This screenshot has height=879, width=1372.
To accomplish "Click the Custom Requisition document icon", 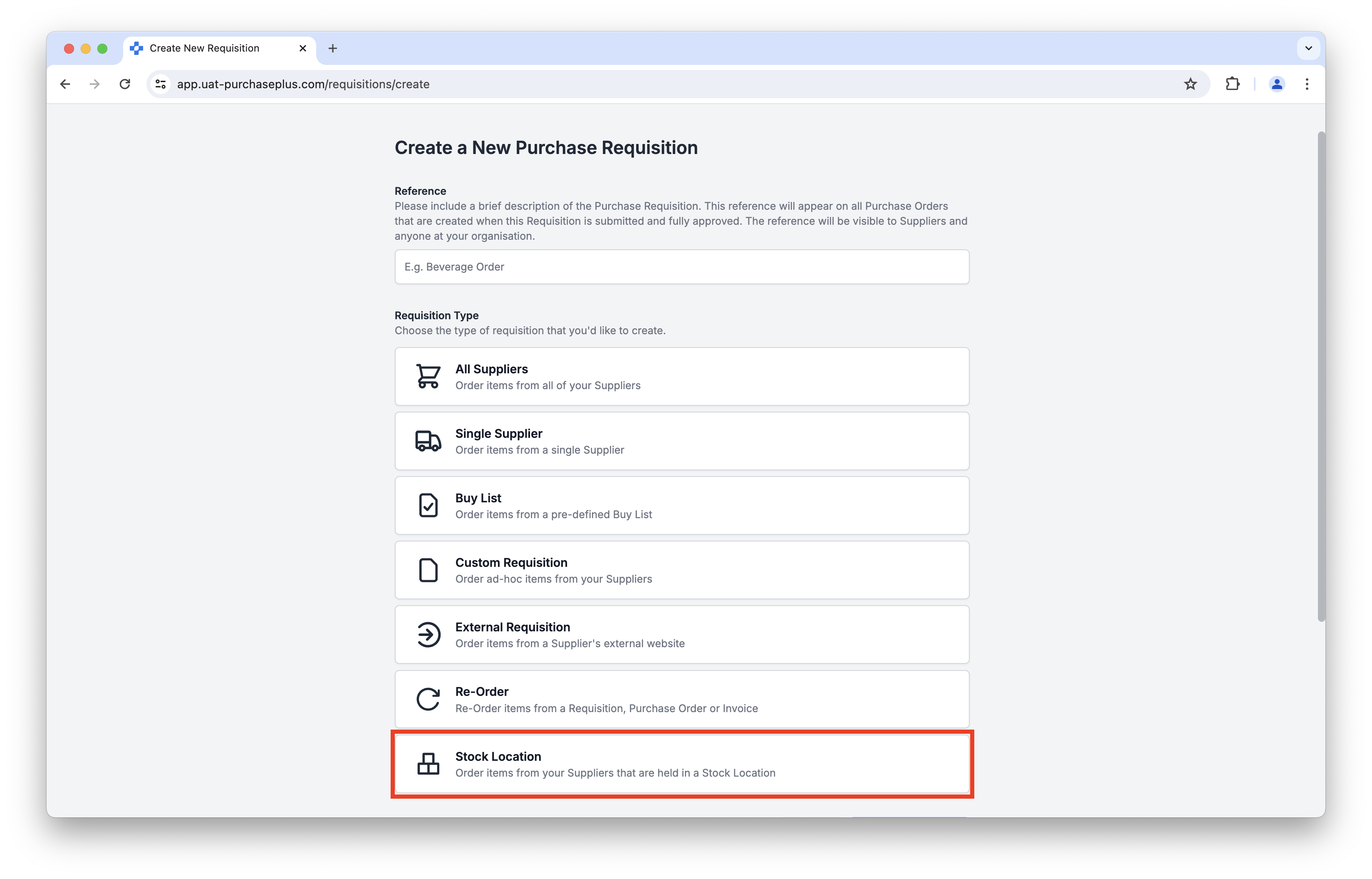I will coord(428,570).
